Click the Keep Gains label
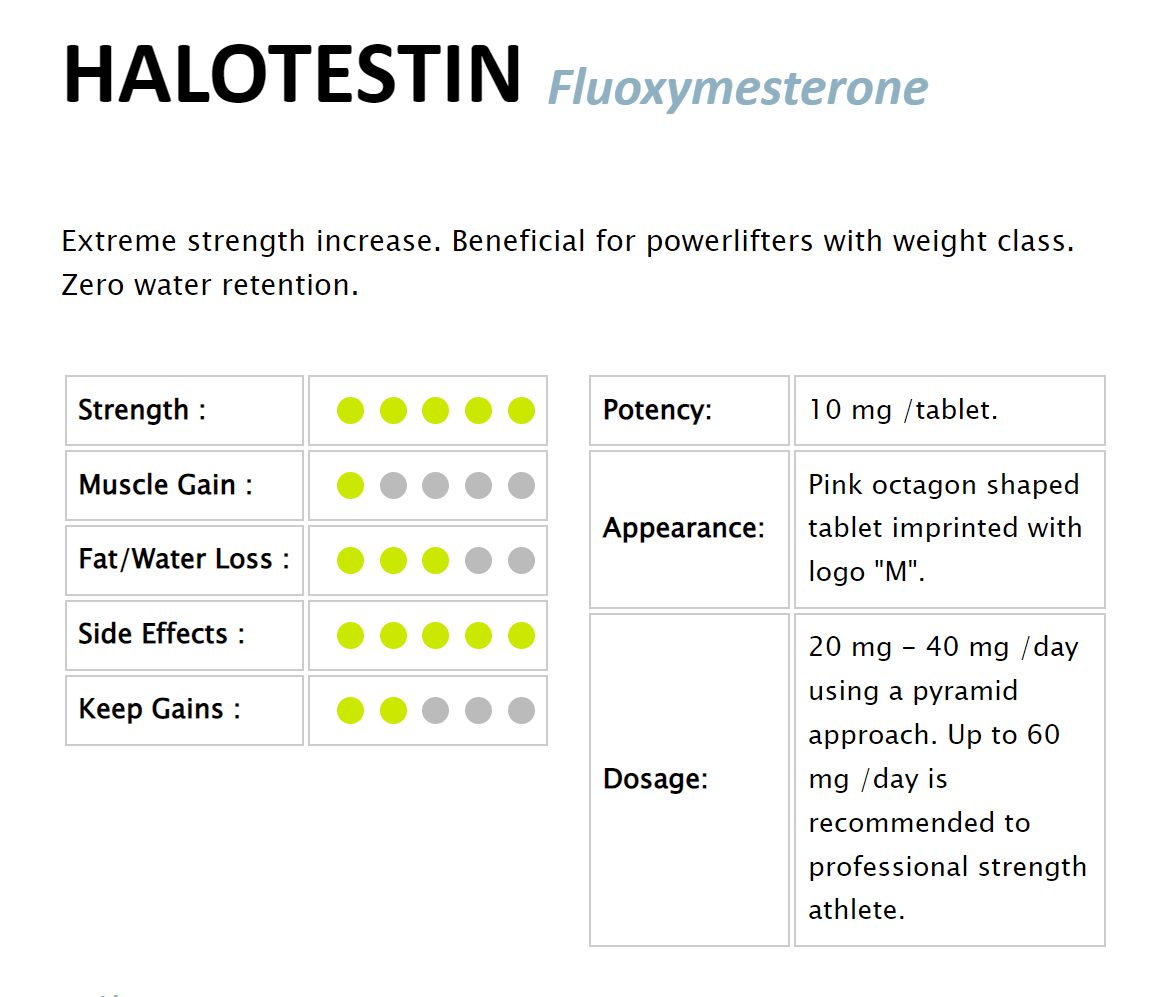Image resolution: width=1159 pixels, height=997 pixels. (160, 709)
